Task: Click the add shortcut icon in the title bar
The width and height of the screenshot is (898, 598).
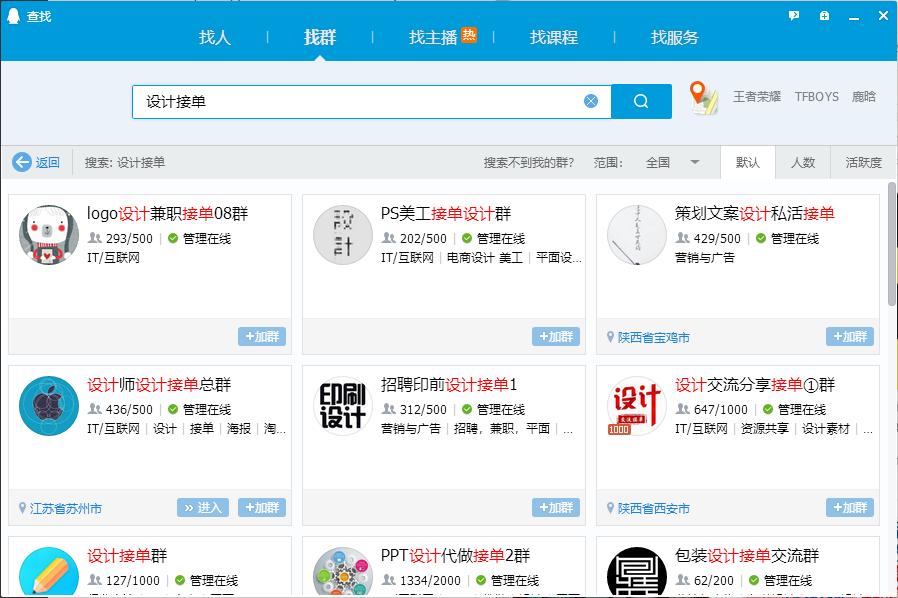Action: coord(823,13)
